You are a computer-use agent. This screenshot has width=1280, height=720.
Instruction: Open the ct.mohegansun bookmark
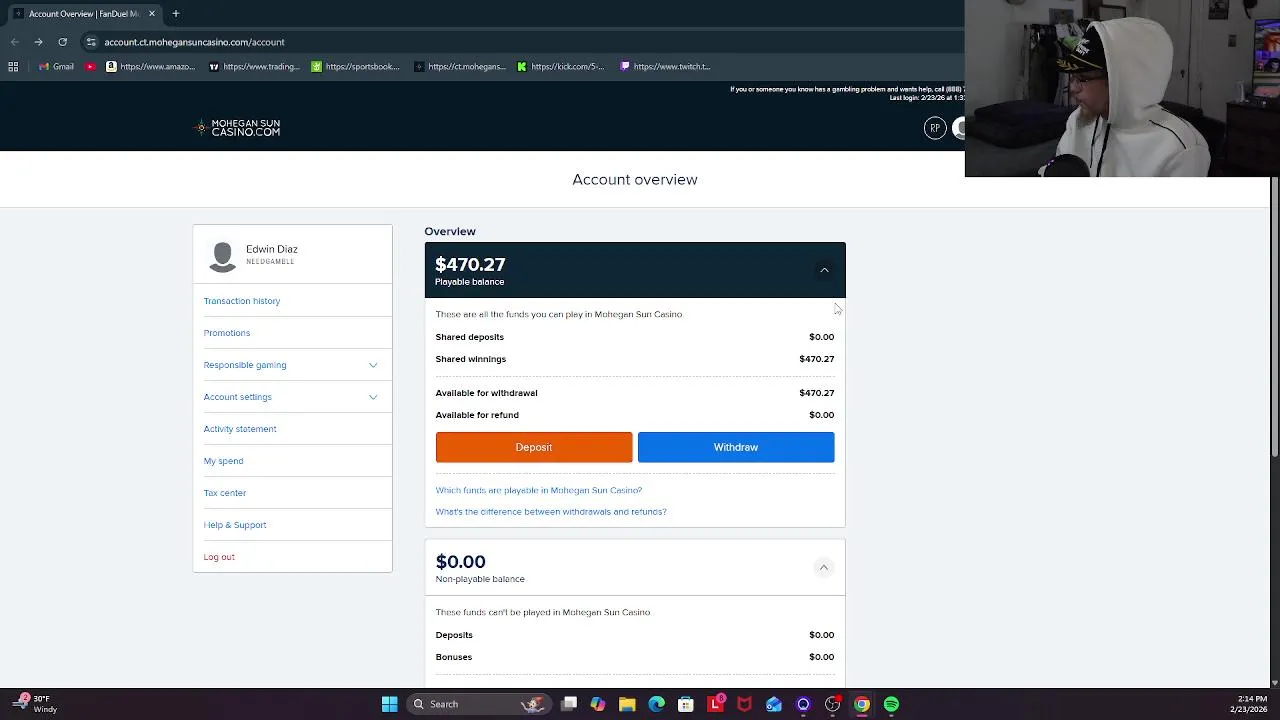[x=459, y=67]
